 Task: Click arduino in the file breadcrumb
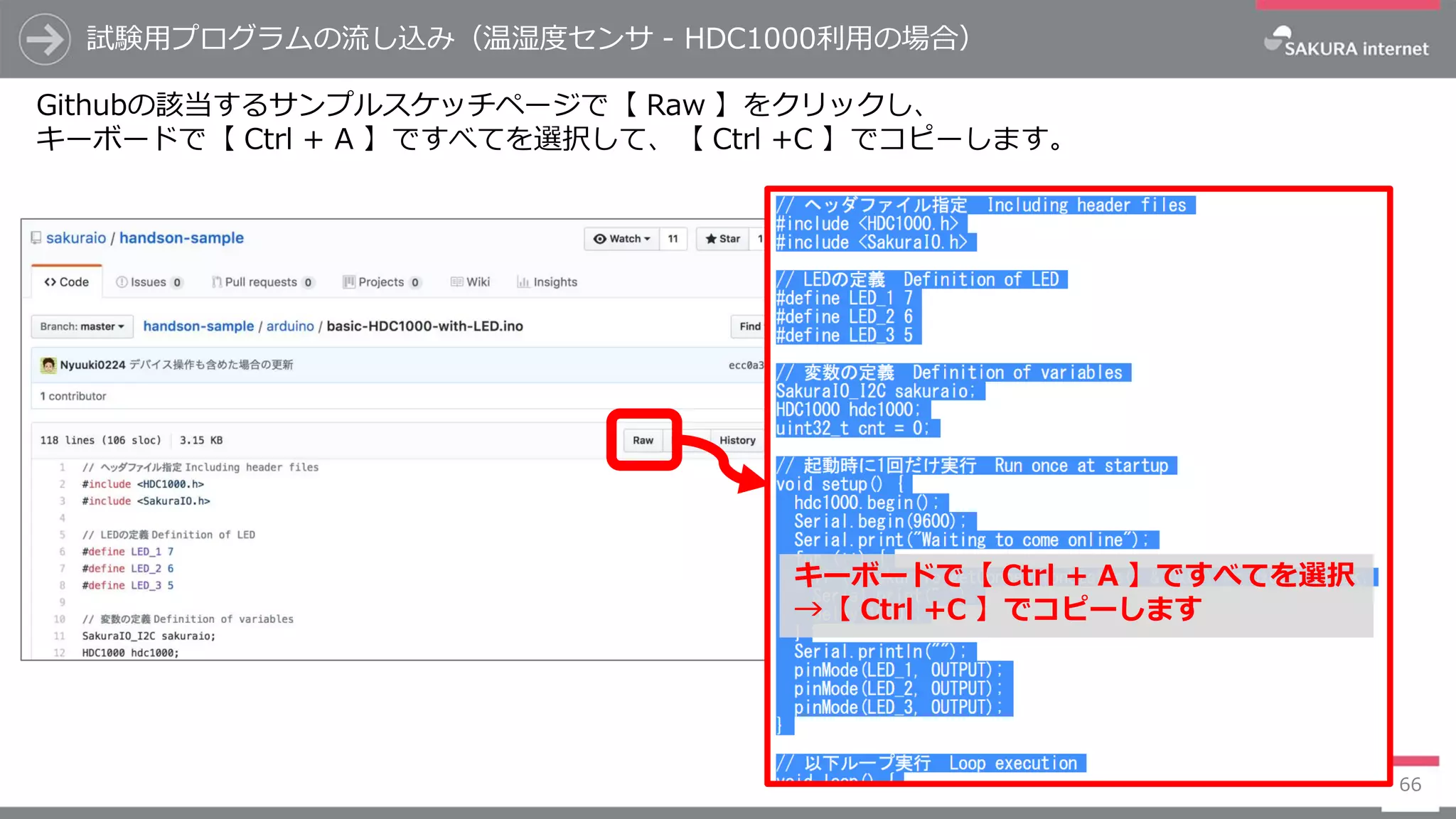click(290, 326)
